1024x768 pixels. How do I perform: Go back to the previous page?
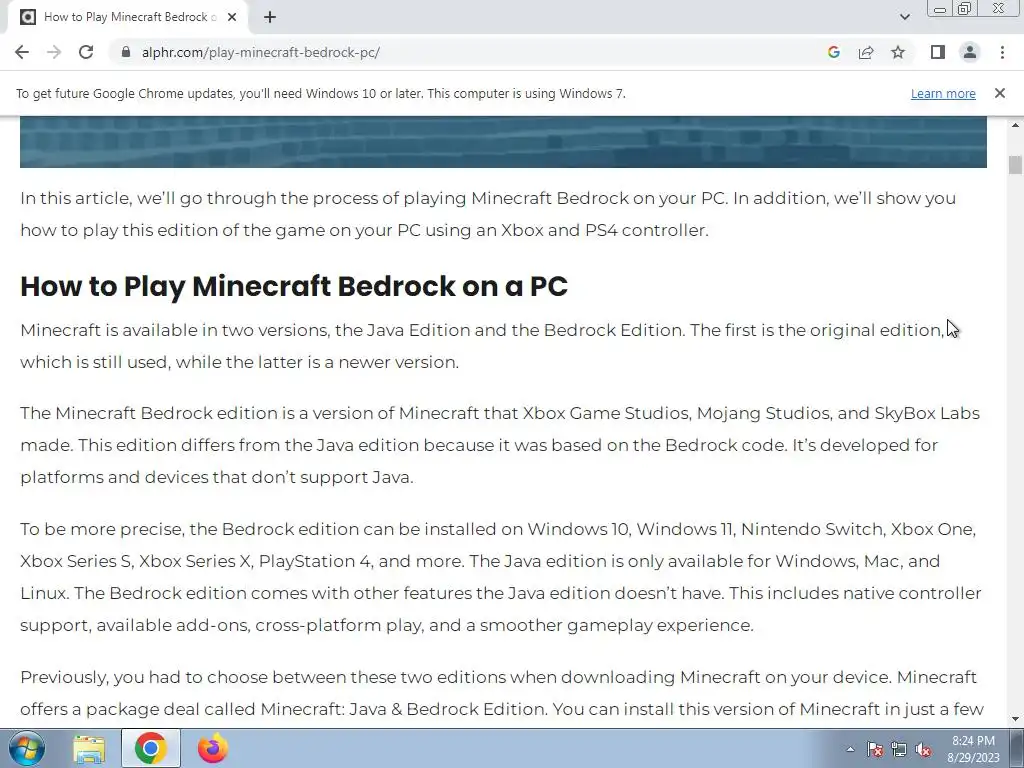pos(22,52)
